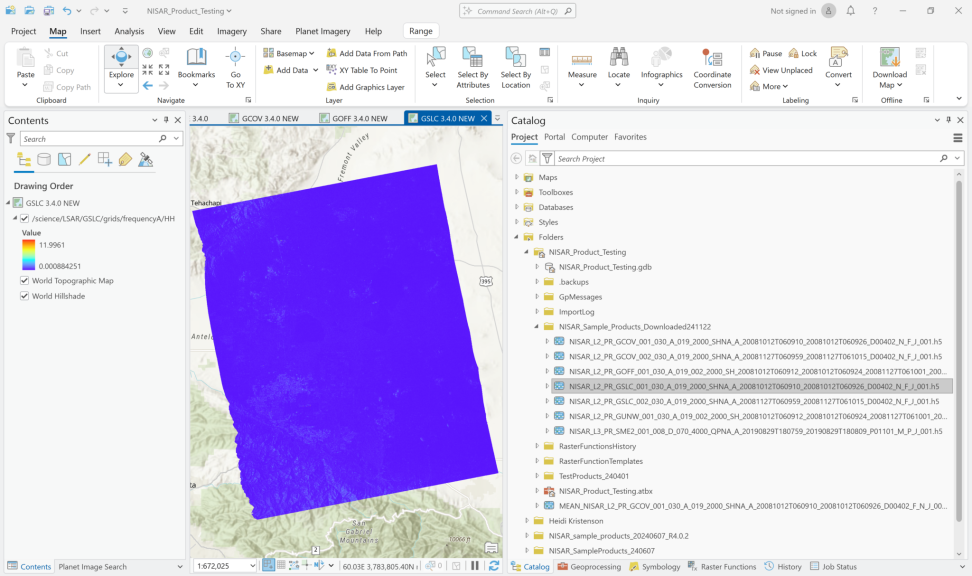The width and height of the screenshot is (972, 576).
Task: Go to previous map extent arrow
Action: point(148,86)
